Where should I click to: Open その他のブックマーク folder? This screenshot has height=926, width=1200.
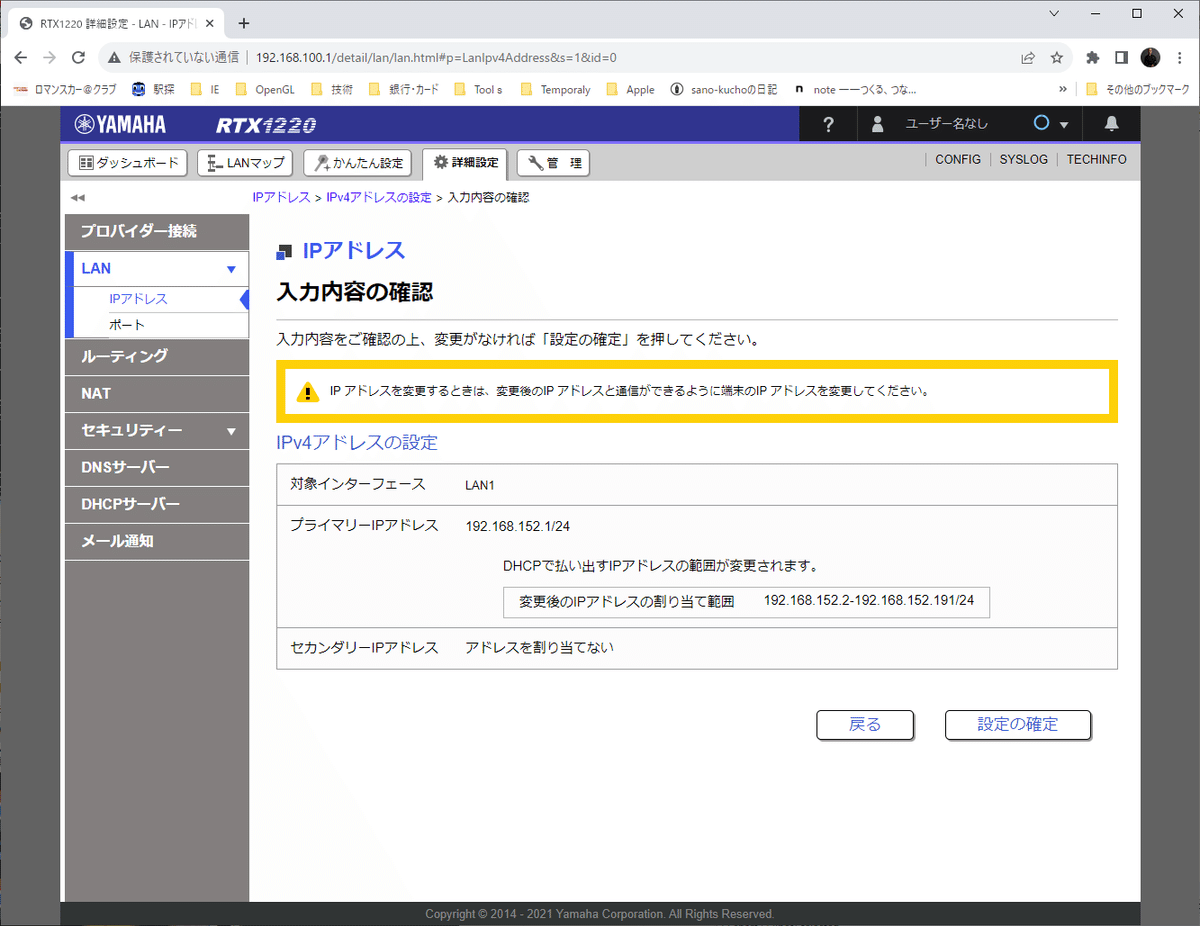[x=1136, y=89]
